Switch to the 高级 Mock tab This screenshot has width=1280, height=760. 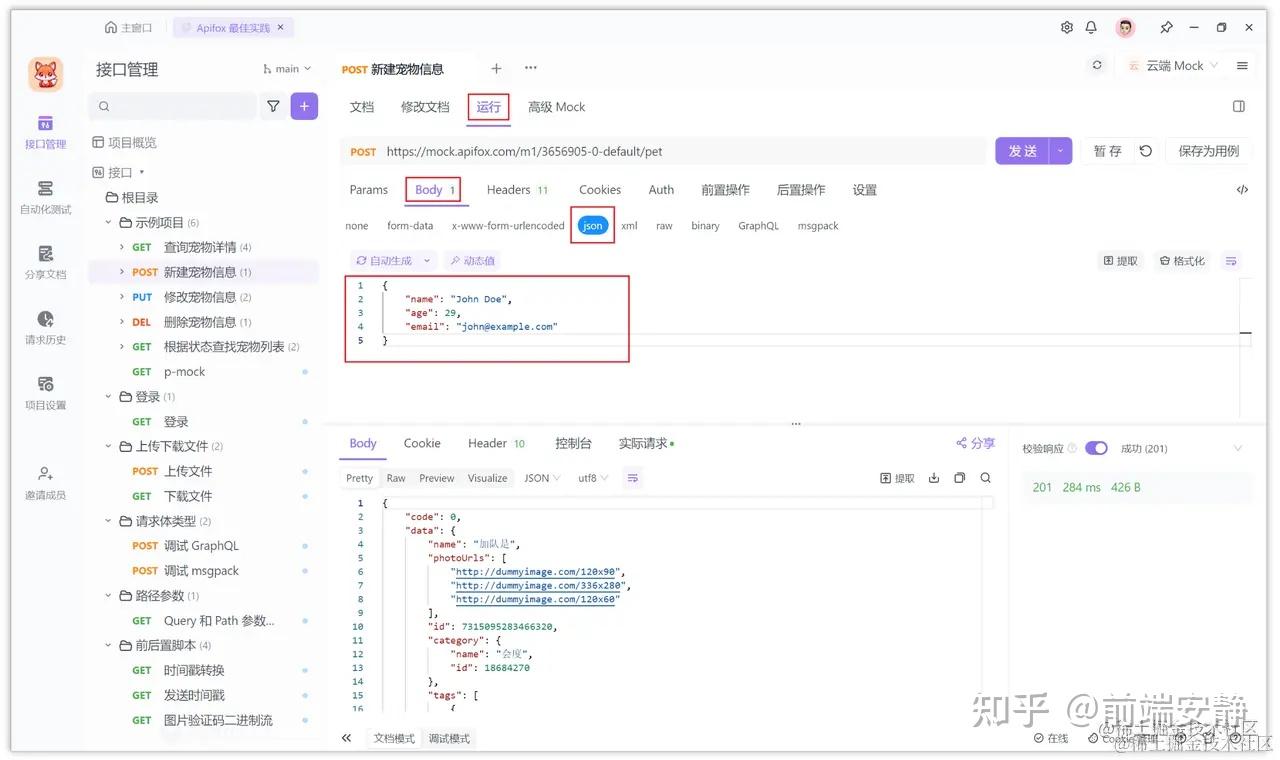[556, 106]
